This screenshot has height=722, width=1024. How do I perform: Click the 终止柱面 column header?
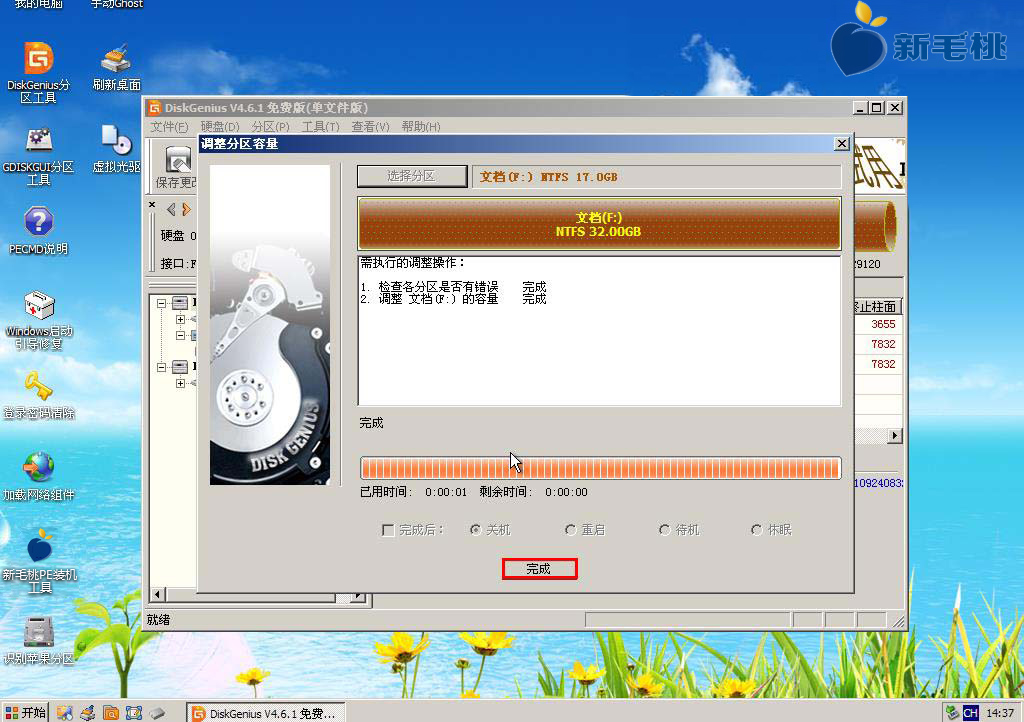878,306
